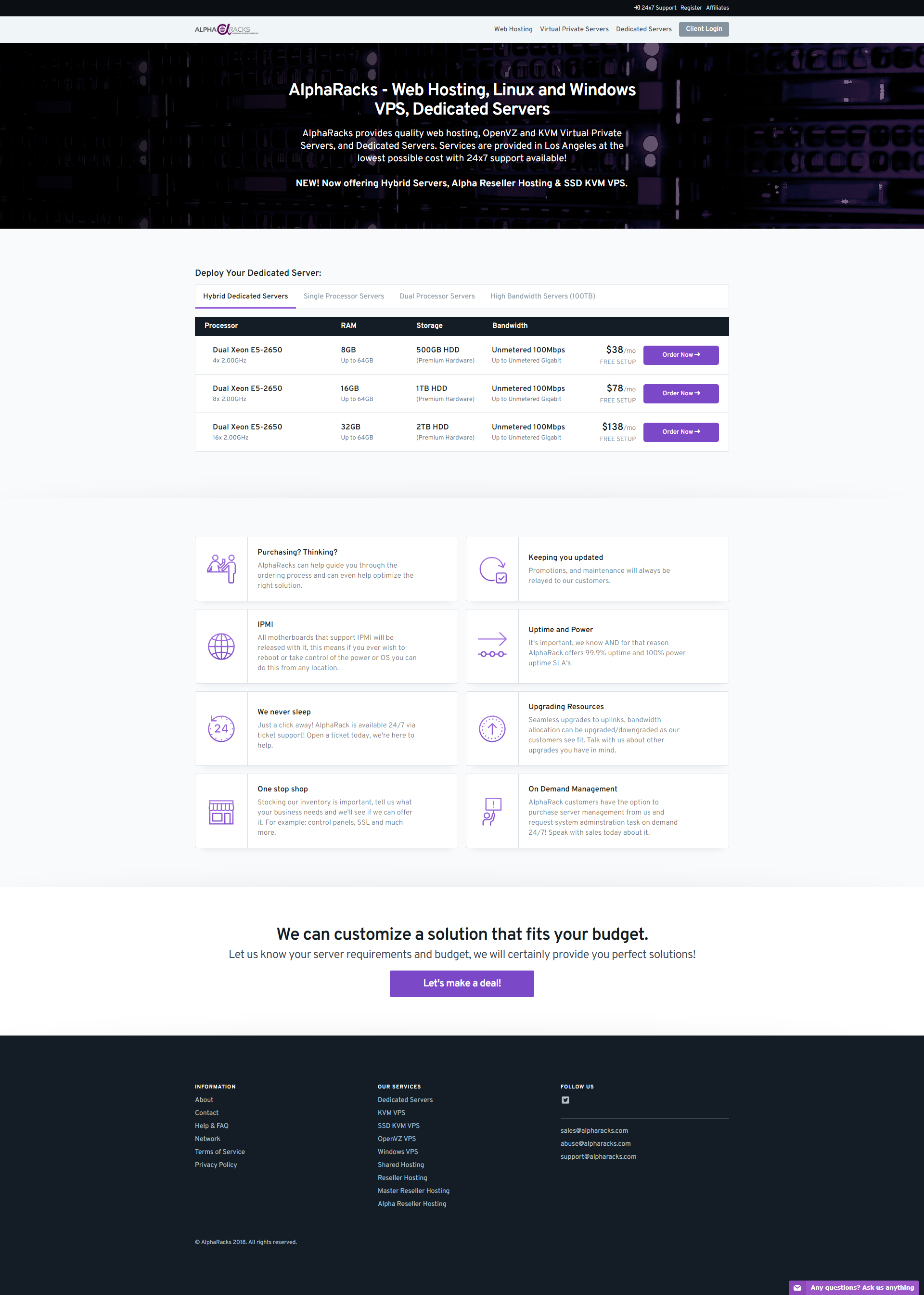Click the Purchasing? Thinking? people icon
The height and width of the screenshot is (1295, 924).
[x=221, y=568]
